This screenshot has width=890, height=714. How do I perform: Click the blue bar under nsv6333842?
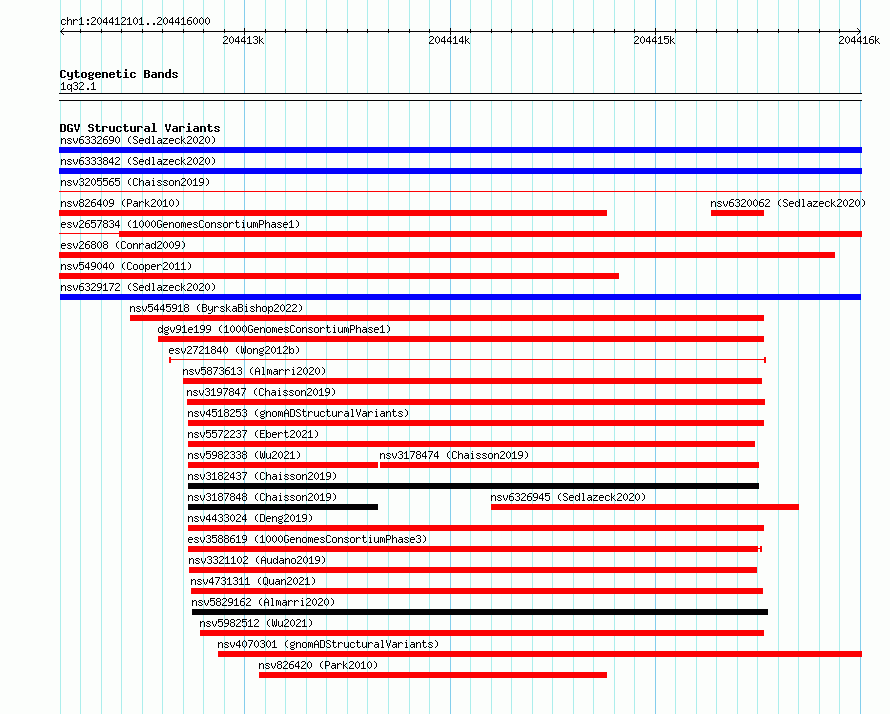pos(460,171)
